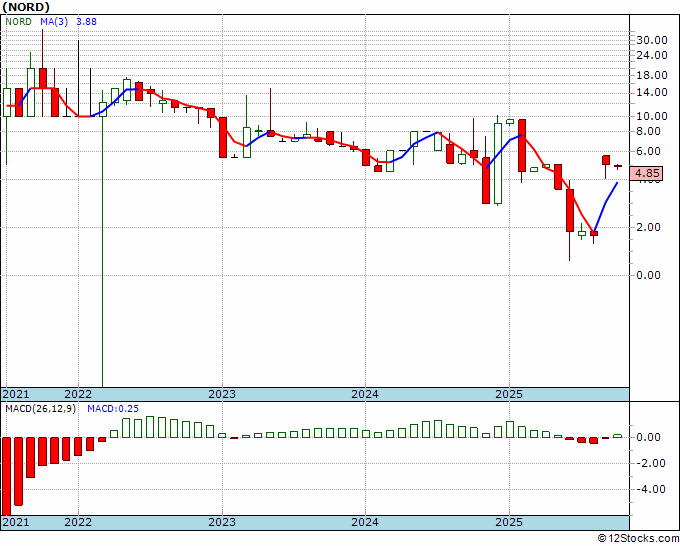Click the 10.00 price axis label
The width and height of the screenshot is (680, 546).
(x=652, y=116)
